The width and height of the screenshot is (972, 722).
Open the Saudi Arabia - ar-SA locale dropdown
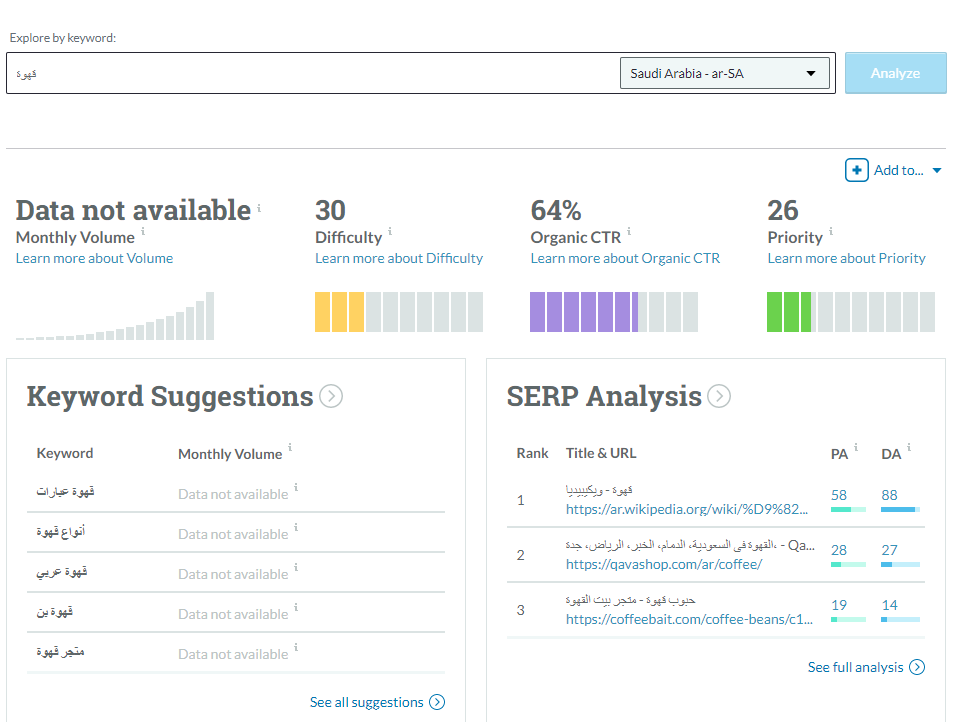(x=725, y=73)
